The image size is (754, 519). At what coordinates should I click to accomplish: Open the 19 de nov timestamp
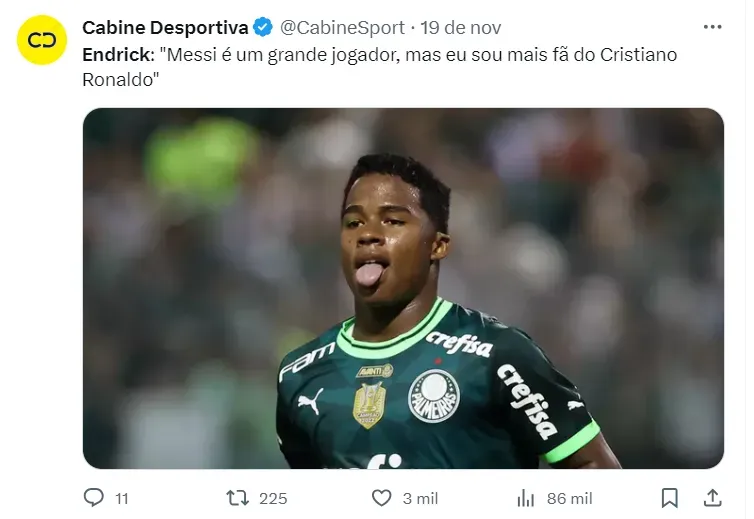461,28
